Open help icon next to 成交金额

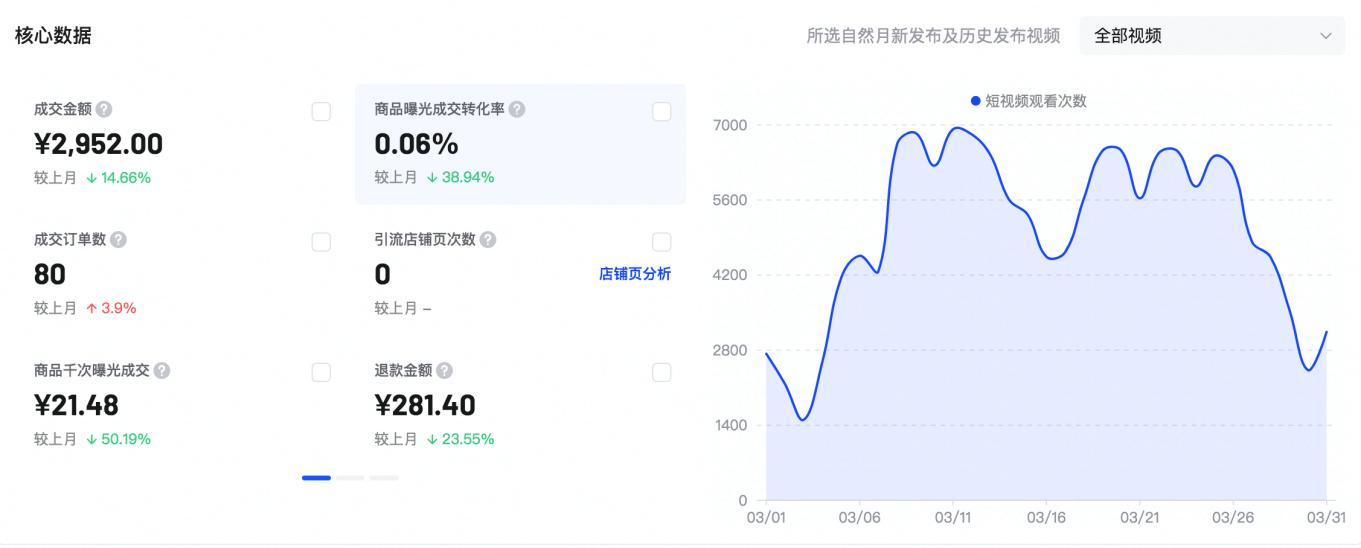104,109
